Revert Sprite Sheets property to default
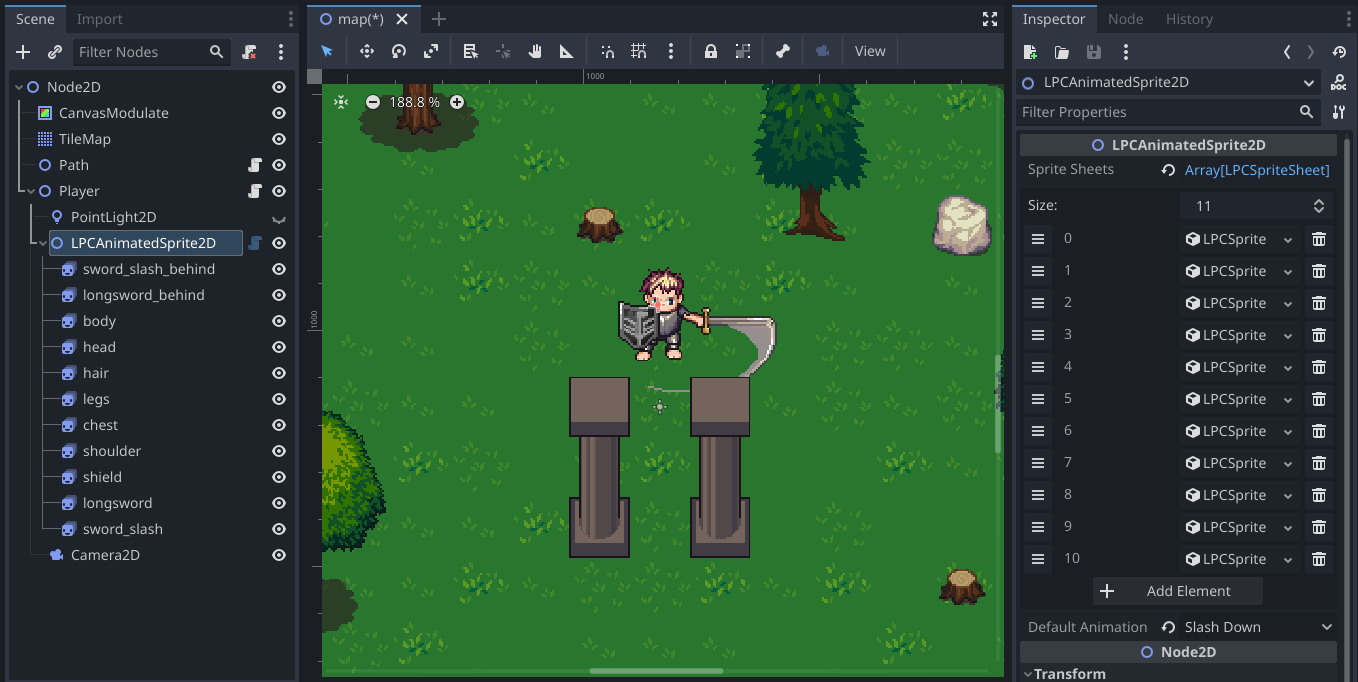The image size is (1358, 682). point(1167,170)
